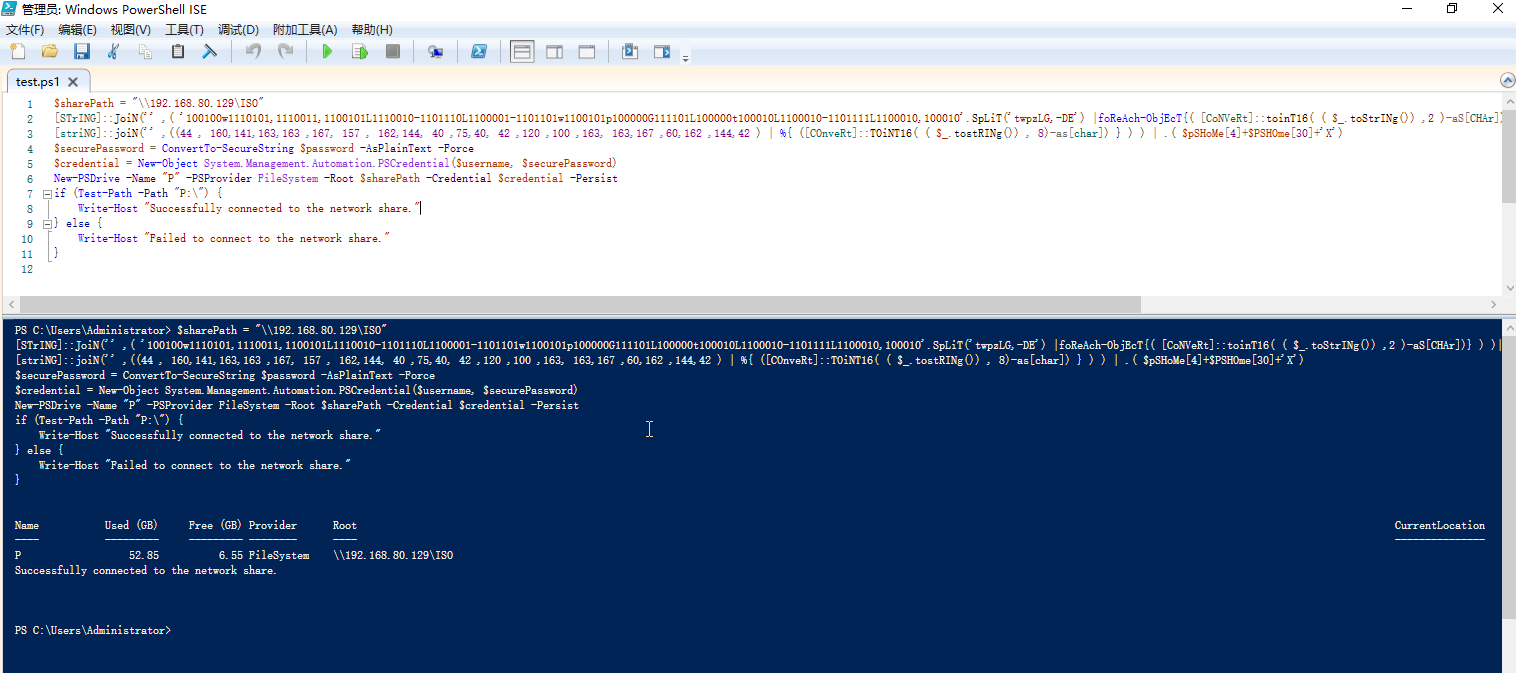
Task: Run the script with the green play icon
Action: click(327, 51)
